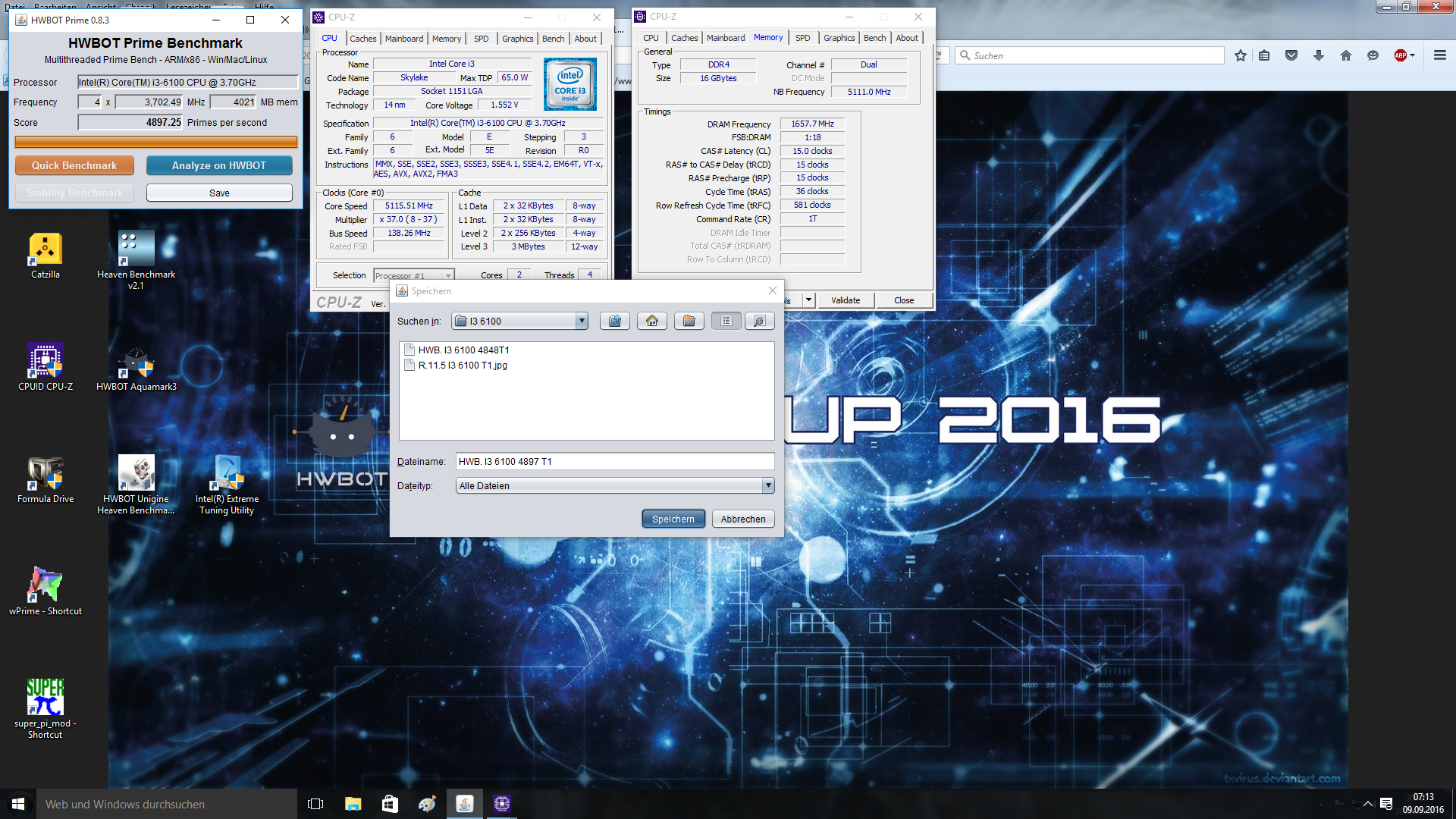The height and width of the screenshot is (819, 1456).
Task: Click Windows taskbar search box
Action: tap(167, 804)
